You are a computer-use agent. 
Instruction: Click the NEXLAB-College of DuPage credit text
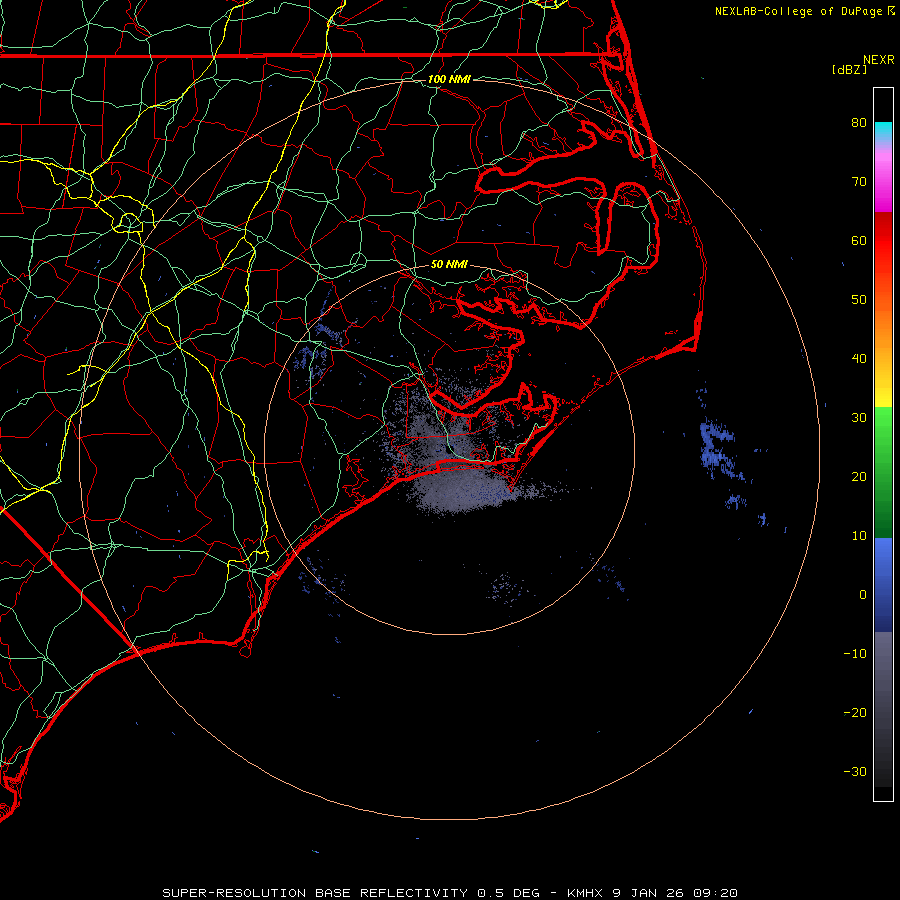pyautogui.click(x=798, y=11)
